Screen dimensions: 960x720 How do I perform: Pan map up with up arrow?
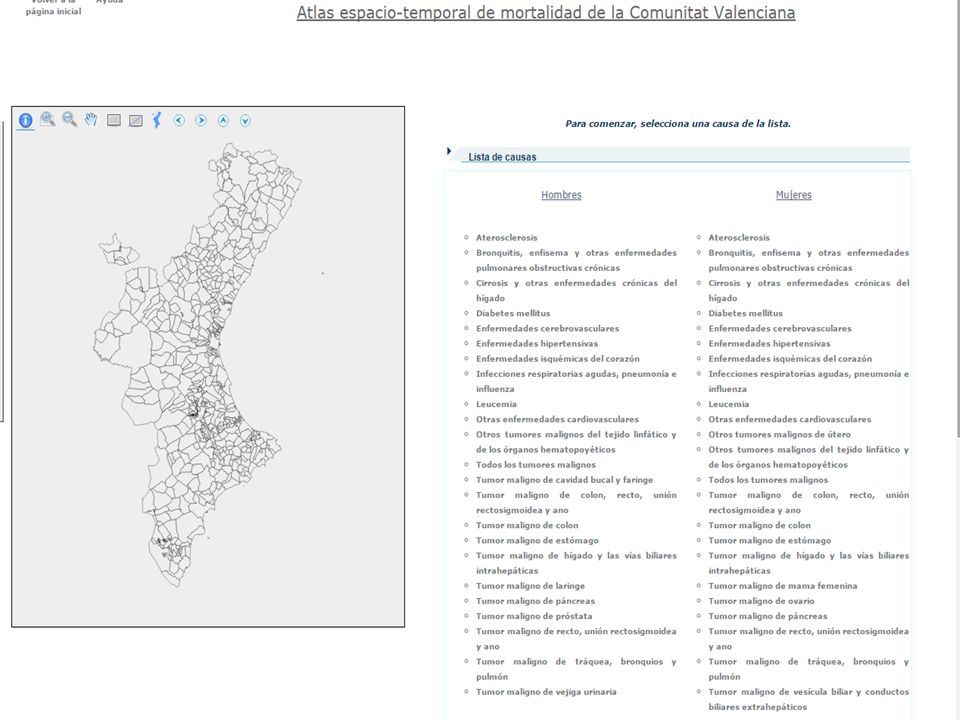(x=223, y=120)
